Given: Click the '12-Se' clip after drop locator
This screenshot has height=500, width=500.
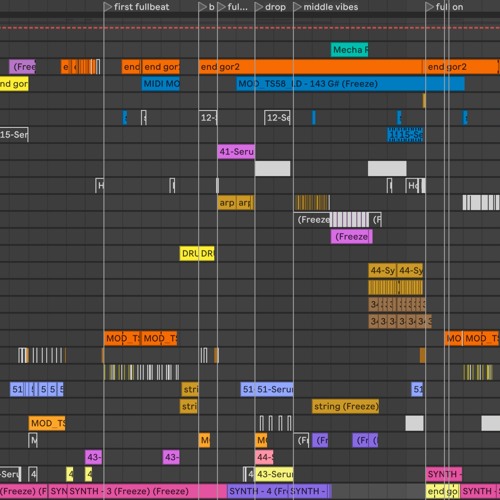Looking at the screenshot, I should coord(277,118).
